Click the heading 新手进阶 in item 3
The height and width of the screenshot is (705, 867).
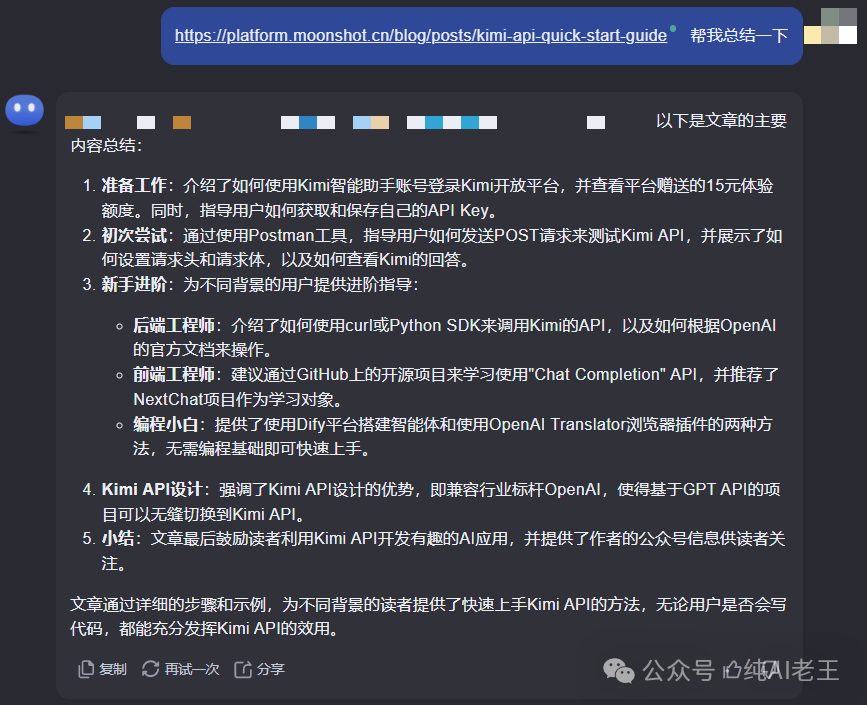[134, 285]
